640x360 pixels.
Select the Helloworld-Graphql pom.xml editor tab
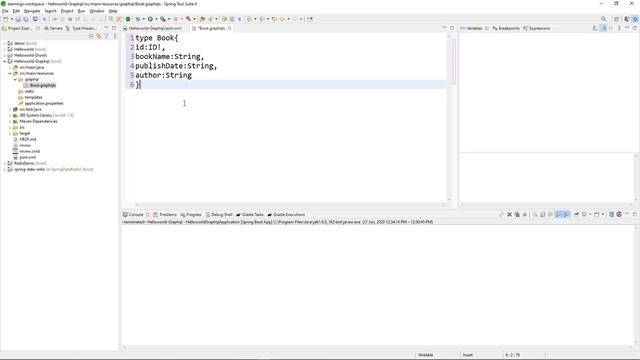tap(153, 29)
